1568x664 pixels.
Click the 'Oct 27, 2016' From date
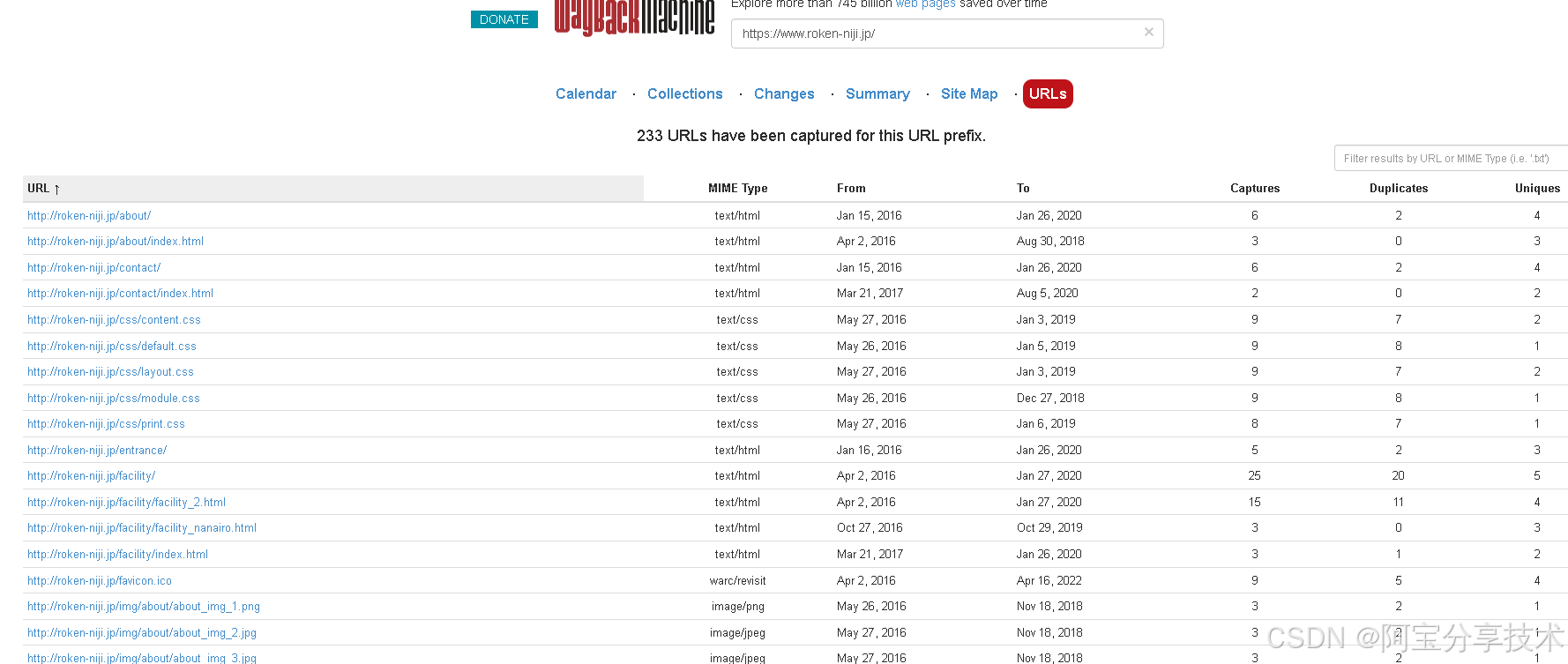coord(870,527)
